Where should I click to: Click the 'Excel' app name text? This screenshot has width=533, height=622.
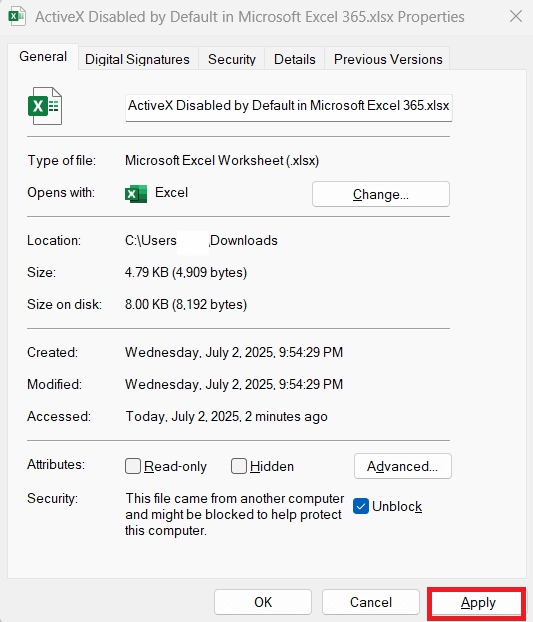point(171,192)
